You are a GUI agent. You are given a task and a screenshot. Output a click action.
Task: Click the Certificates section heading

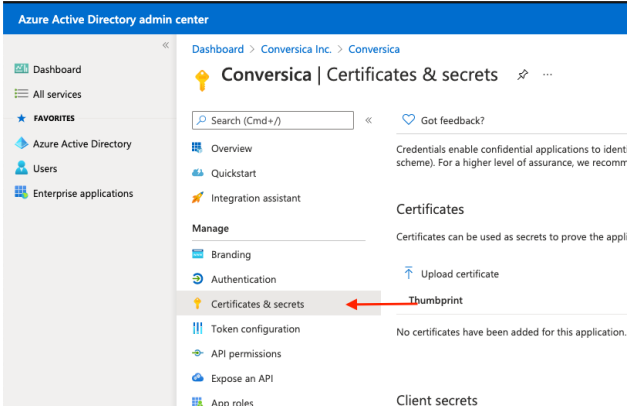pos(430,209)
